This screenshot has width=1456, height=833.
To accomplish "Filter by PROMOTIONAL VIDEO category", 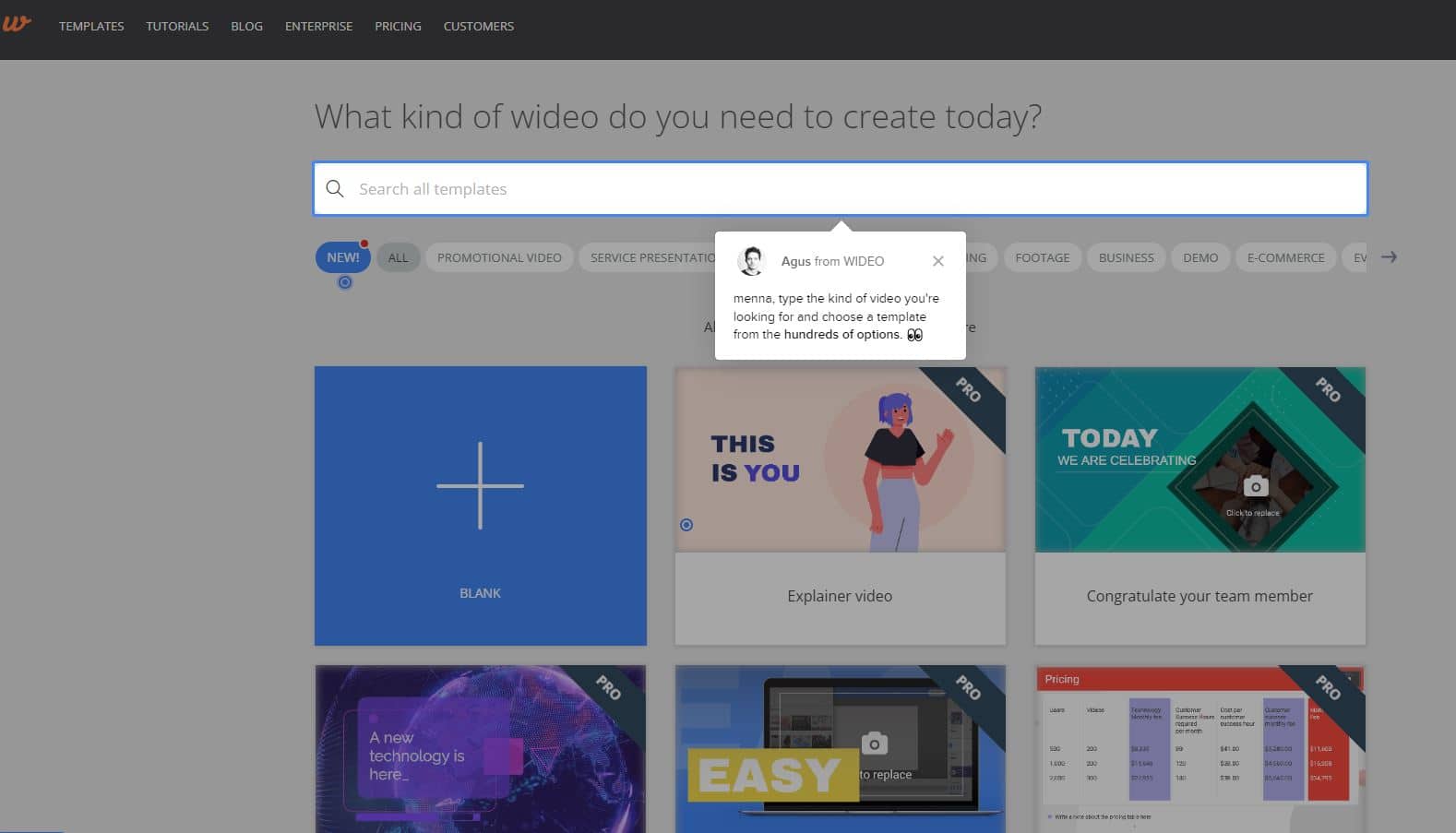I will (x=499, y=257).
